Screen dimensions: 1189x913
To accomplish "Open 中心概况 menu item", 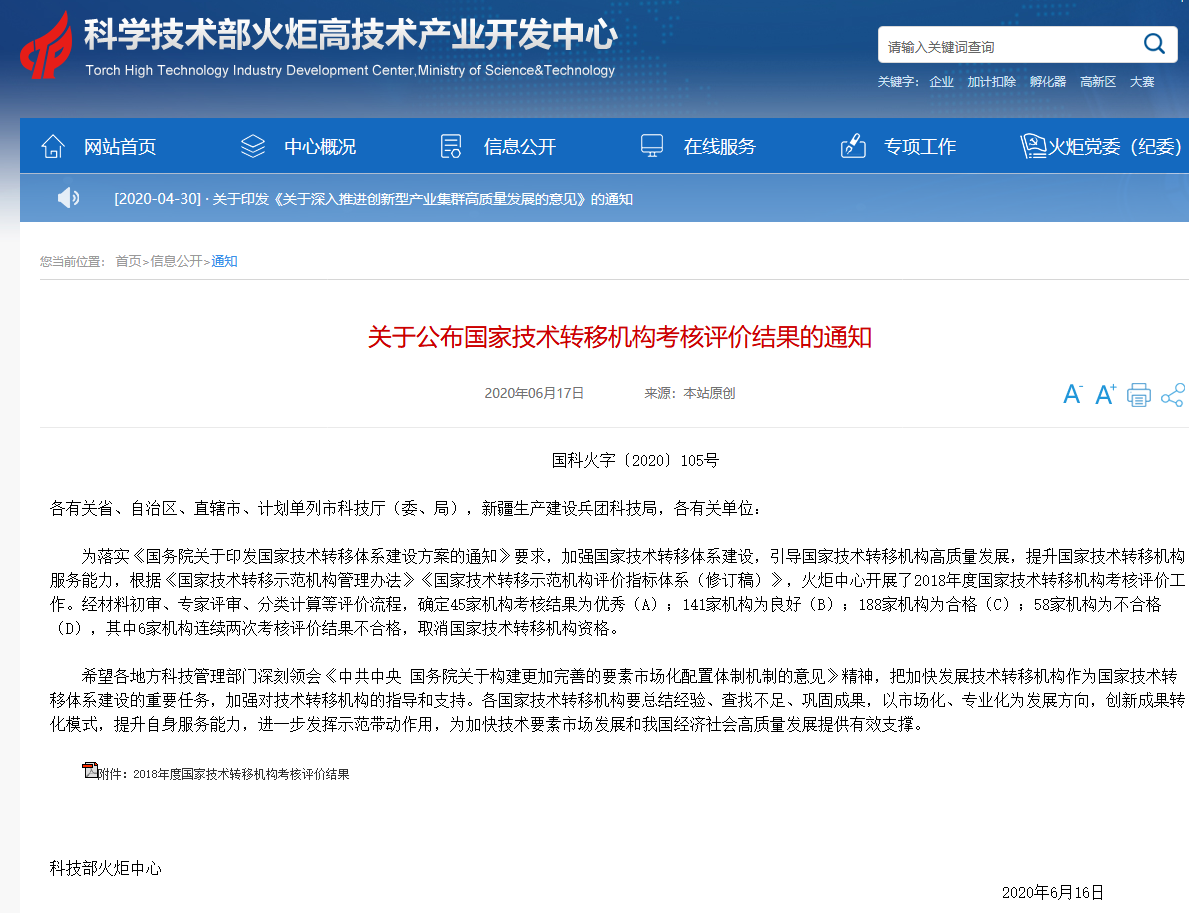I will click(x=320, y=146).
